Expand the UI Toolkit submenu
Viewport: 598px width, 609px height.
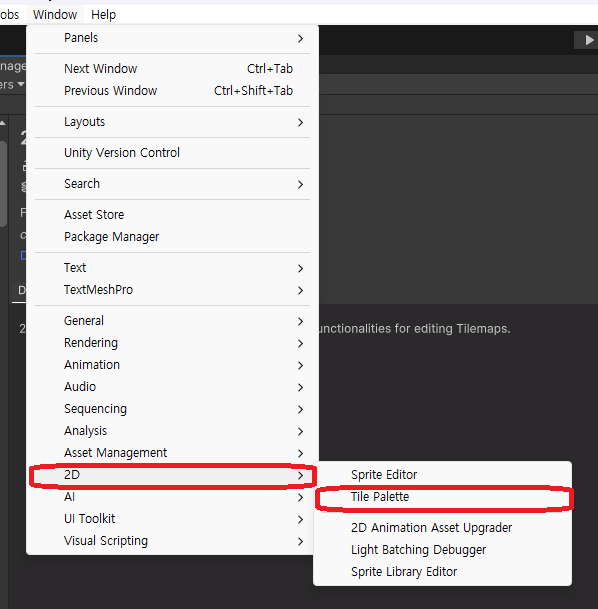pyautogui.click(x=172, y=519)
